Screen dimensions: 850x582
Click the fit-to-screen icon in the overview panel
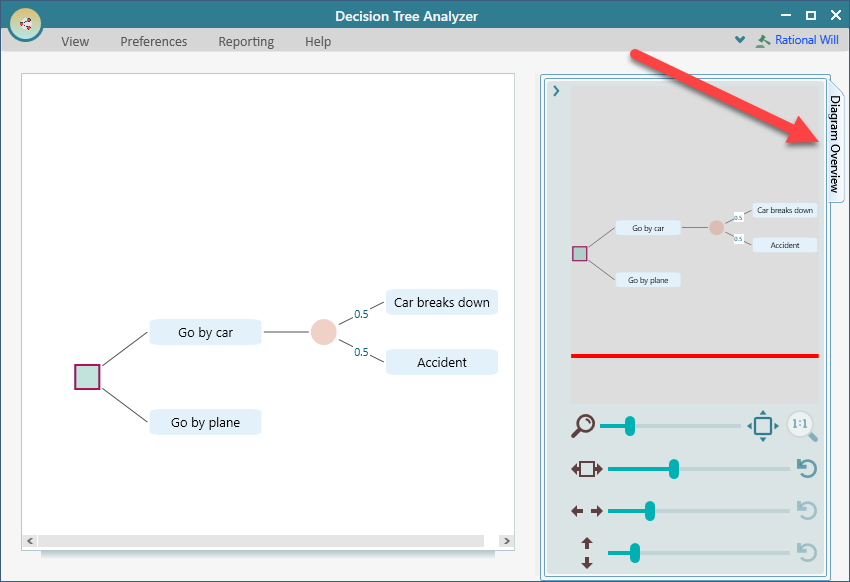click(x=763, y=425)
